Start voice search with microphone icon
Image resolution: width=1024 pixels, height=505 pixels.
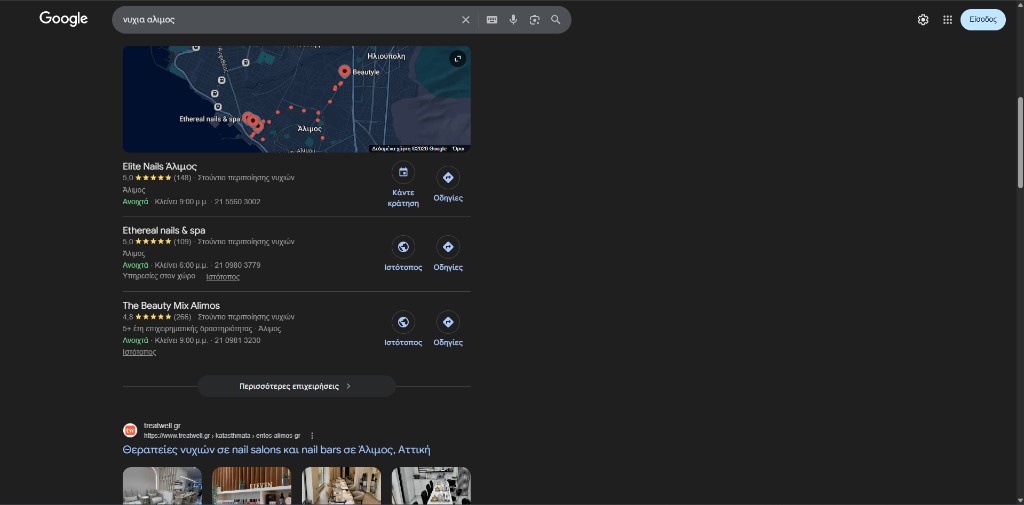point(513,20)
